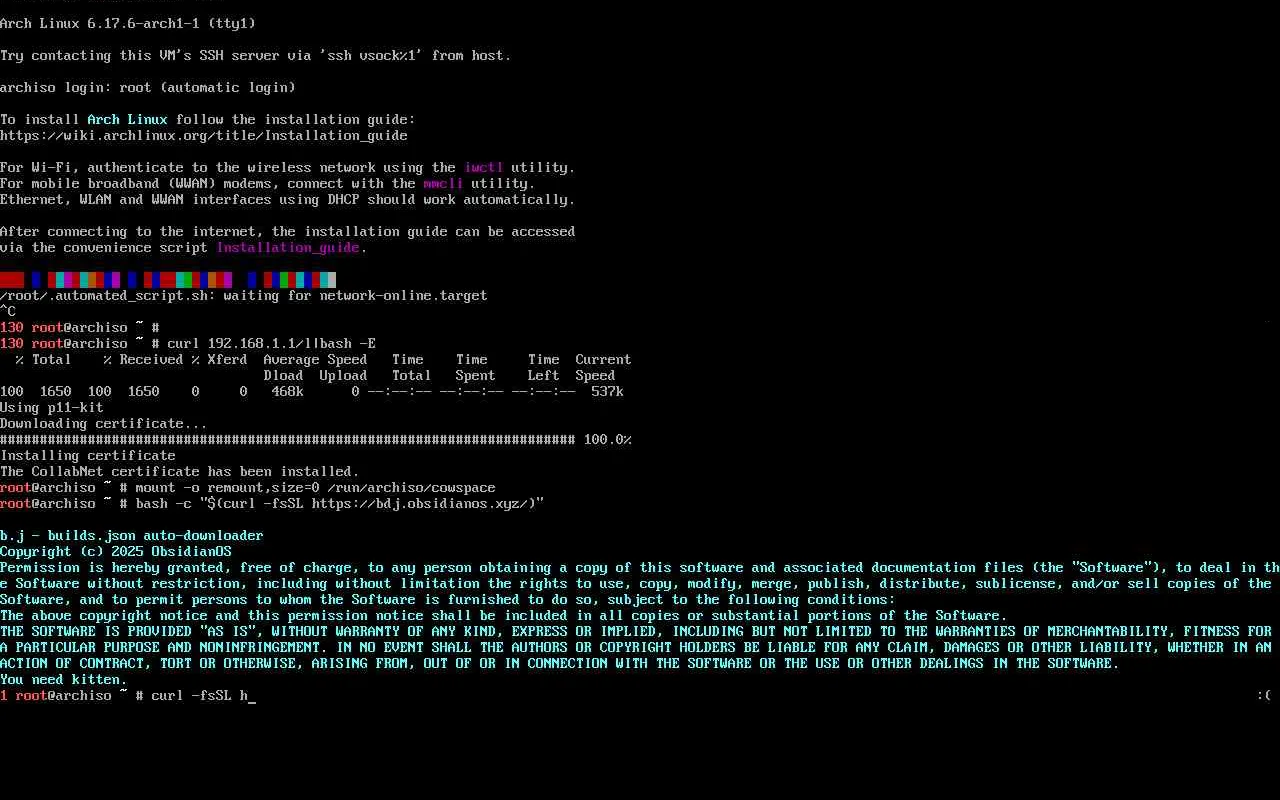
Task: Click the "Copyright (c) 2025 ObsidianOS" line
Action: (x=116, y=551)
